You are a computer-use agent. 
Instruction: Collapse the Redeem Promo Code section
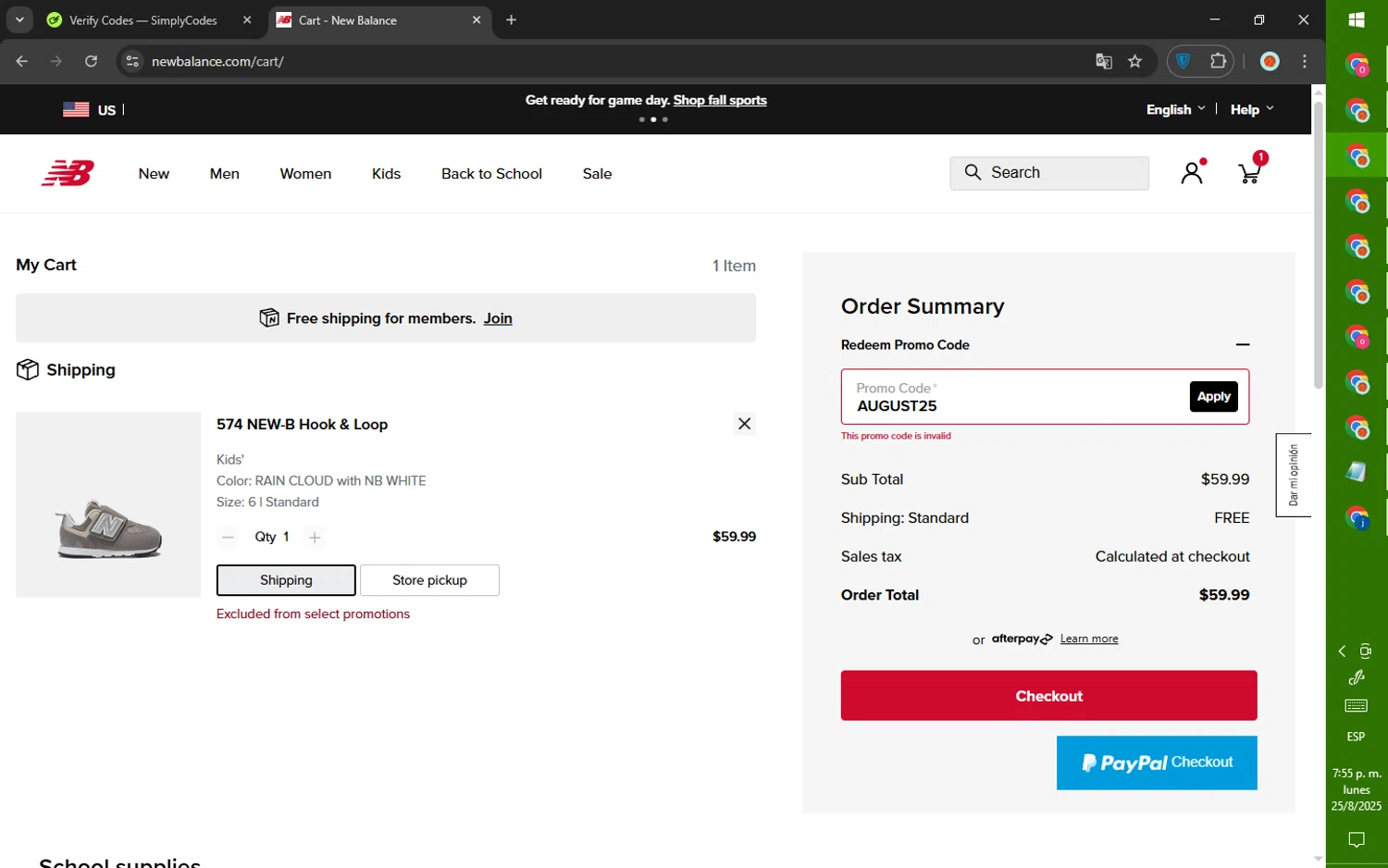point(1243,344)
